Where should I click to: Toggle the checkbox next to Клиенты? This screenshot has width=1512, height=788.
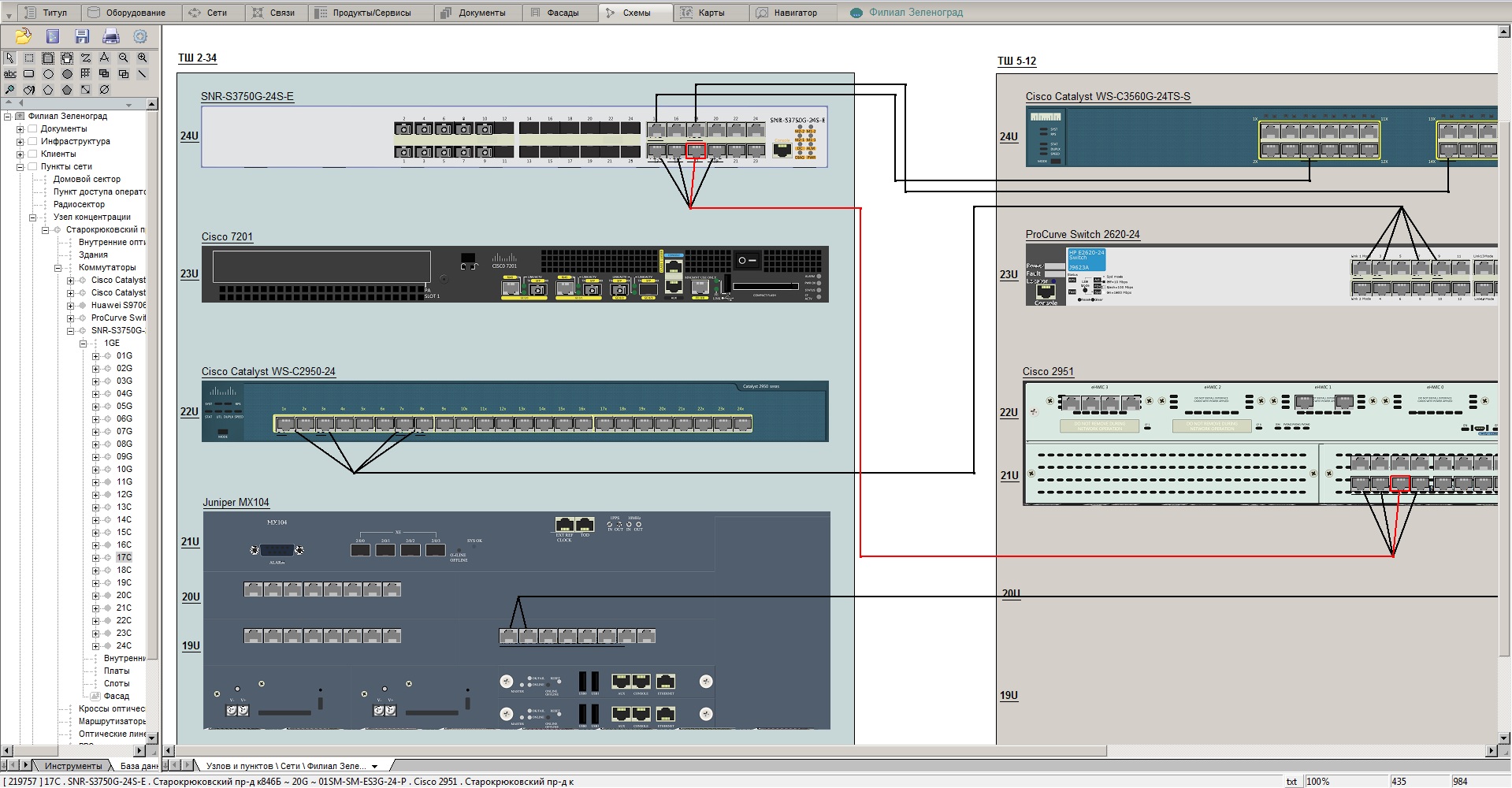coord(33,154)
